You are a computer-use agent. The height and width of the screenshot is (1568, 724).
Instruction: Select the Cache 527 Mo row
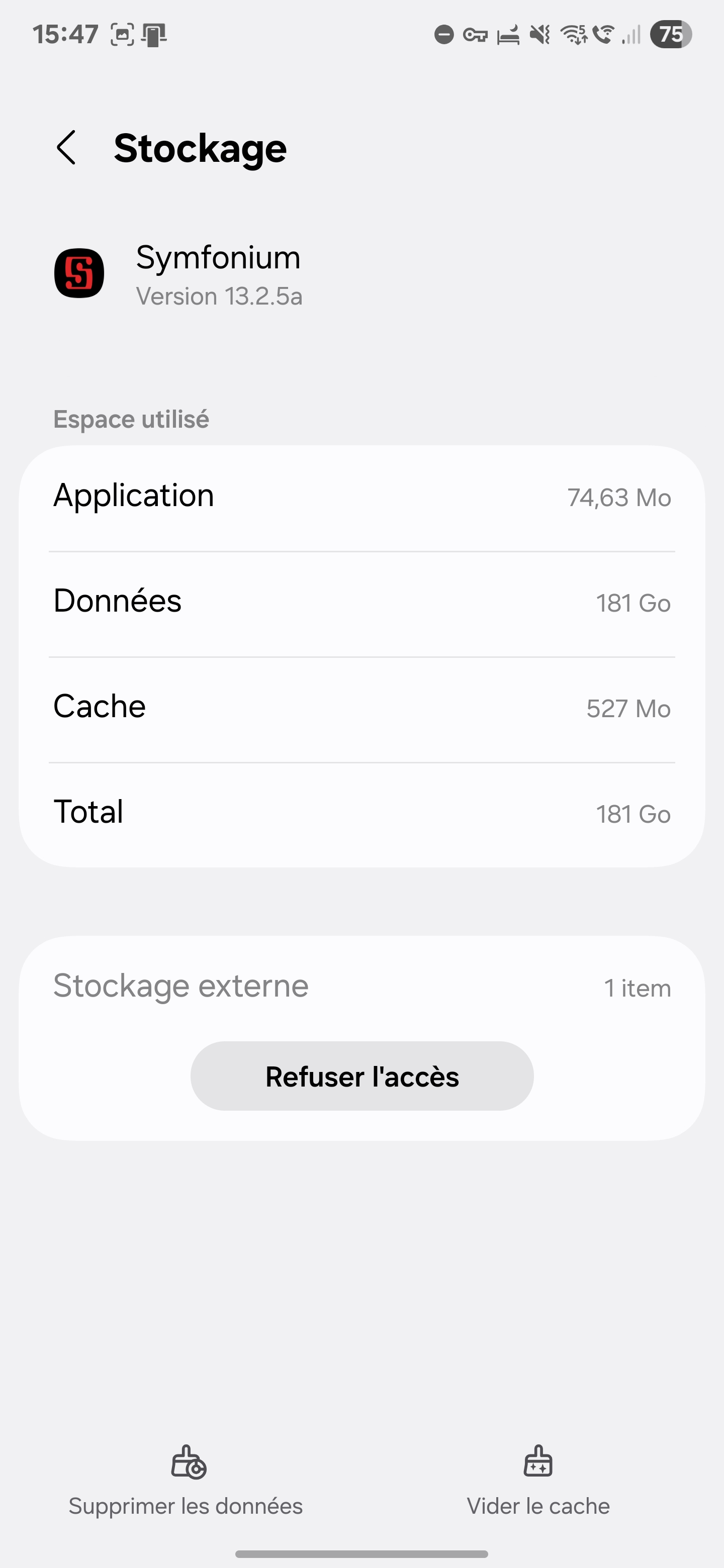[x=361, y=708]
